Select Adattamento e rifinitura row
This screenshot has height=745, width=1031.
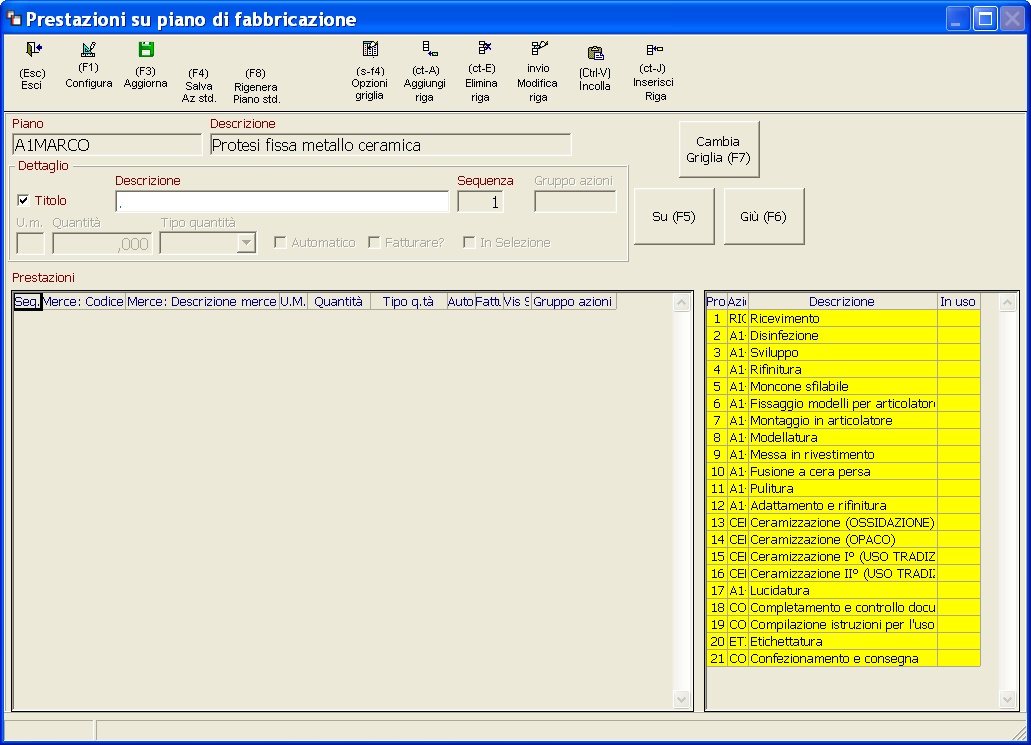[843, 506]
